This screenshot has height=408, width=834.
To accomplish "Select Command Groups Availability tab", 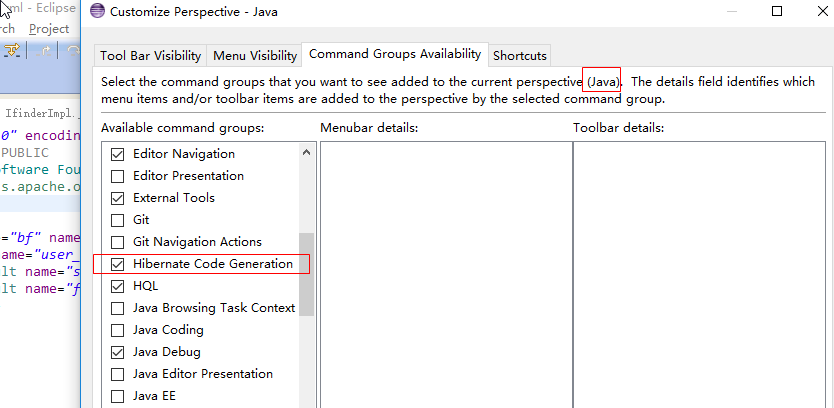I will [x=395, y=54].
